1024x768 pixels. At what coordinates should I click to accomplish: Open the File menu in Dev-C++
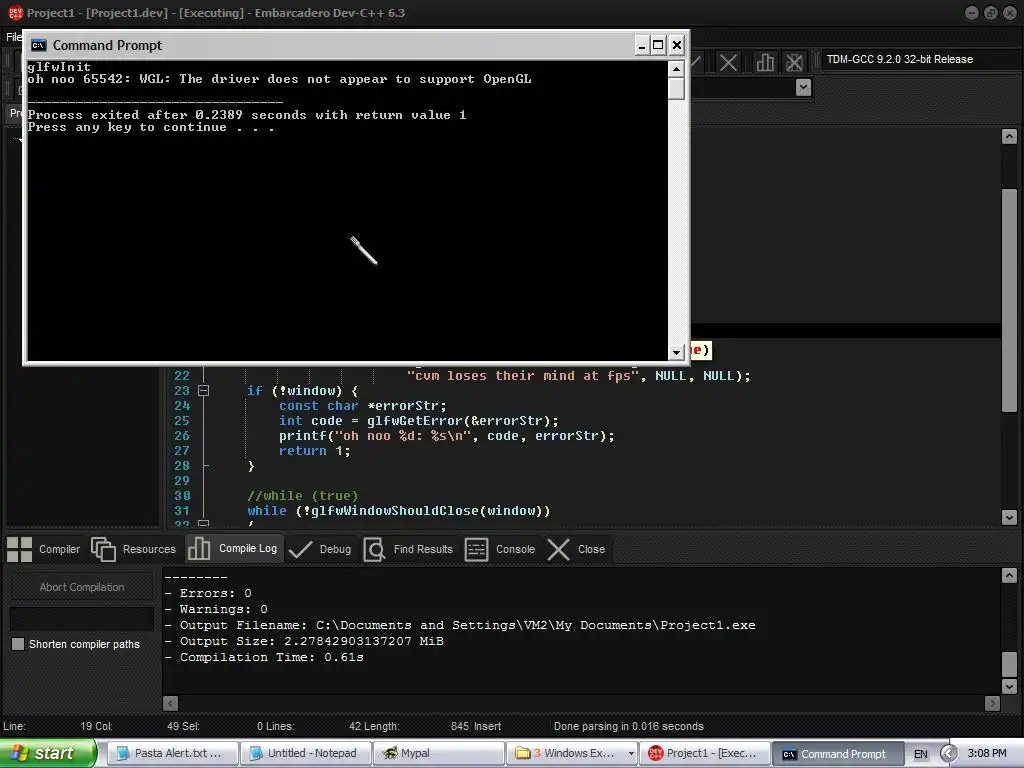[13, 37]
